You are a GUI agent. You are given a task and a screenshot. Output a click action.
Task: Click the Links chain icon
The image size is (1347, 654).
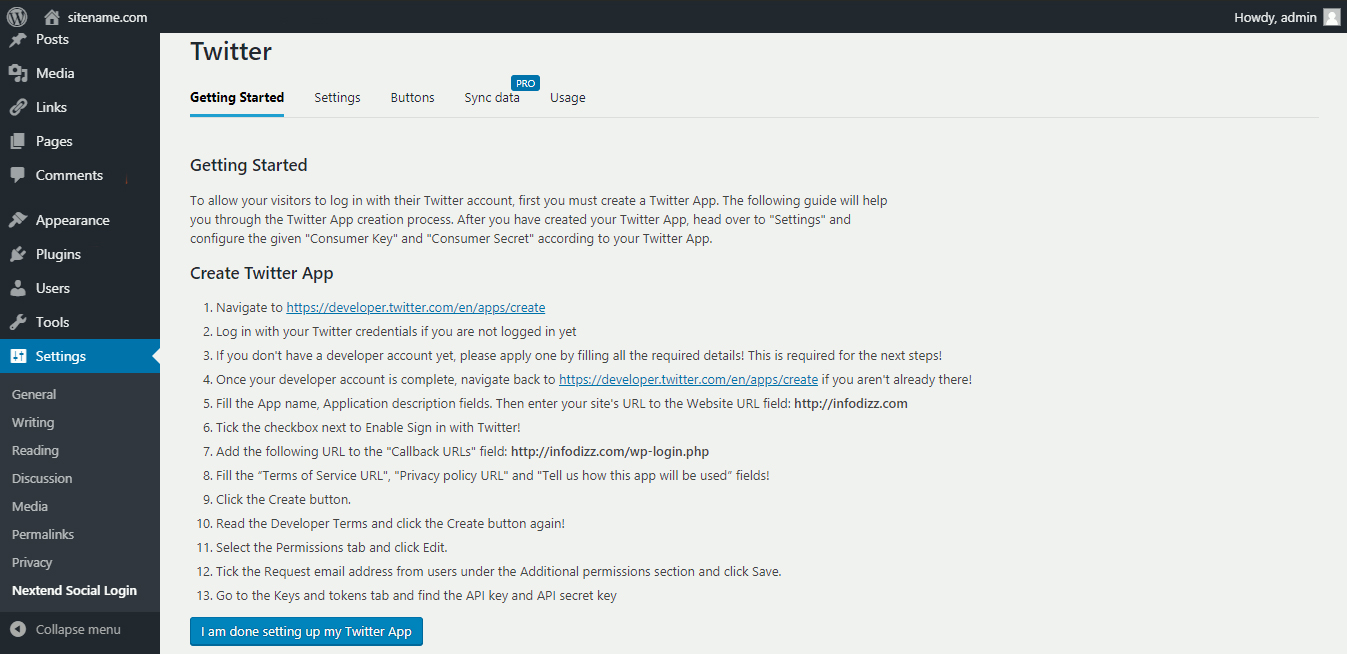(17, 107)
